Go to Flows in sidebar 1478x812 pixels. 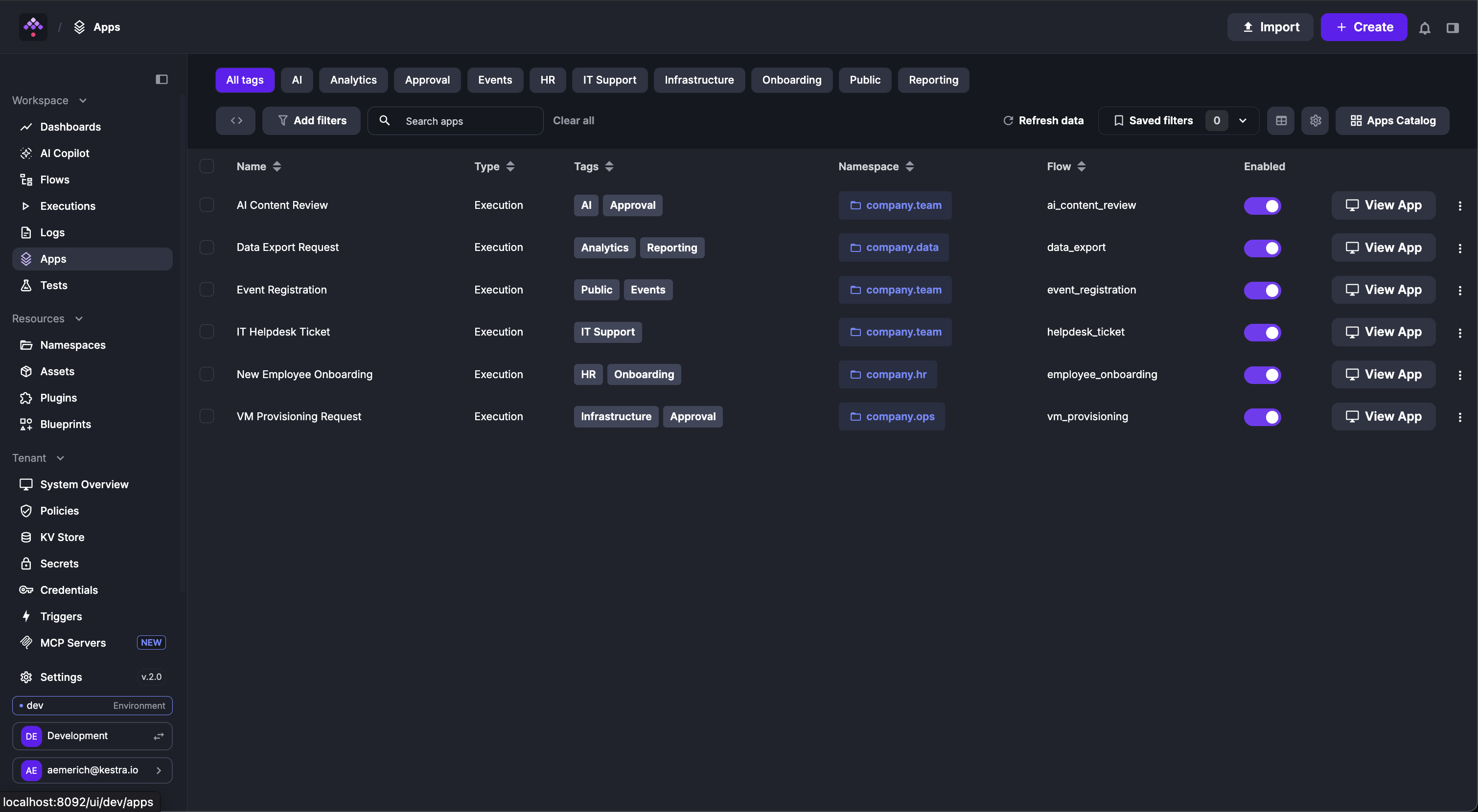click(92, 180)
